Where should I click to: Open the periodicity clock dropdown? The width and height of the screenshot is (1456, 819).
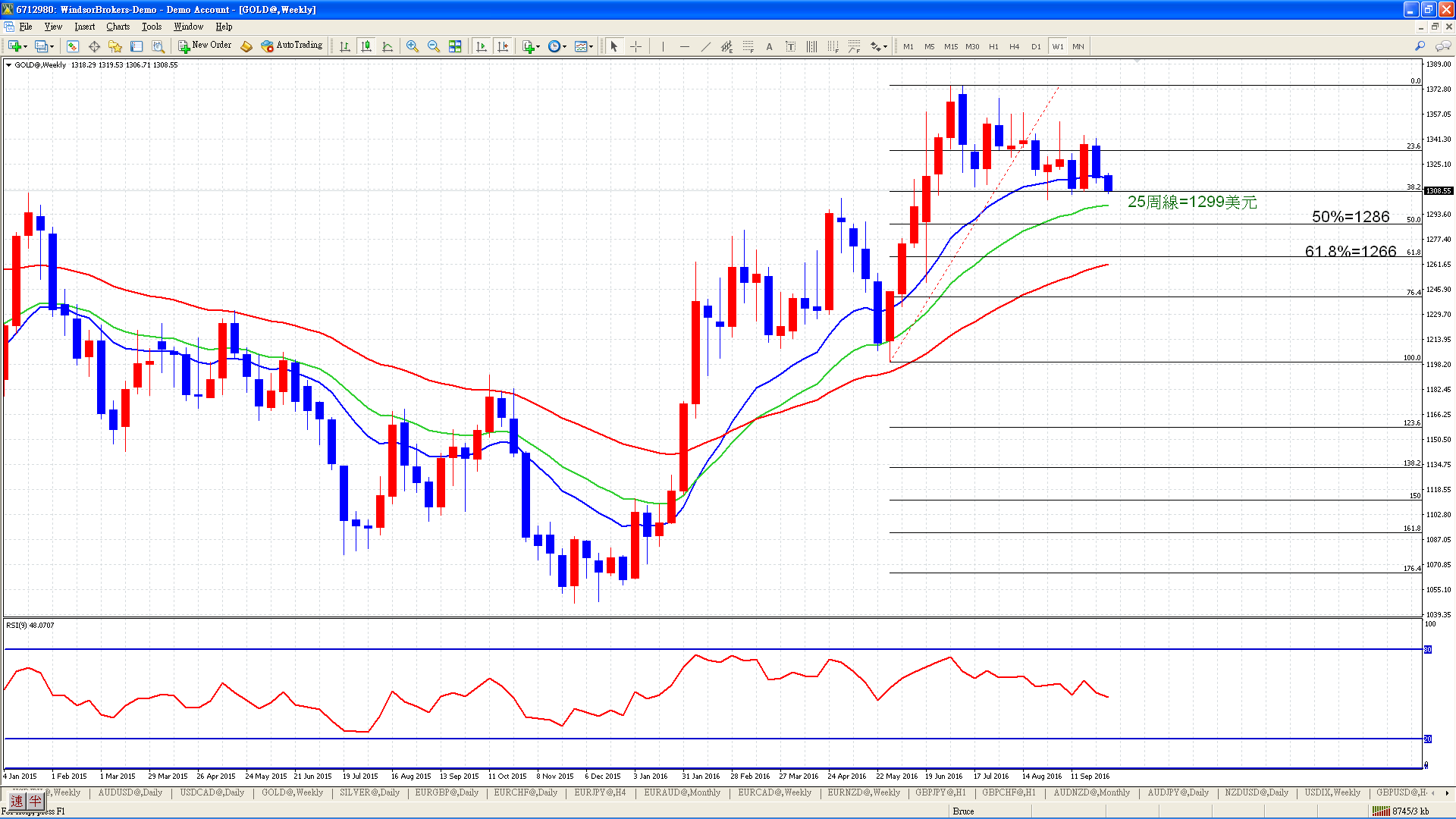pyautogui.click(x=557, y=46)
